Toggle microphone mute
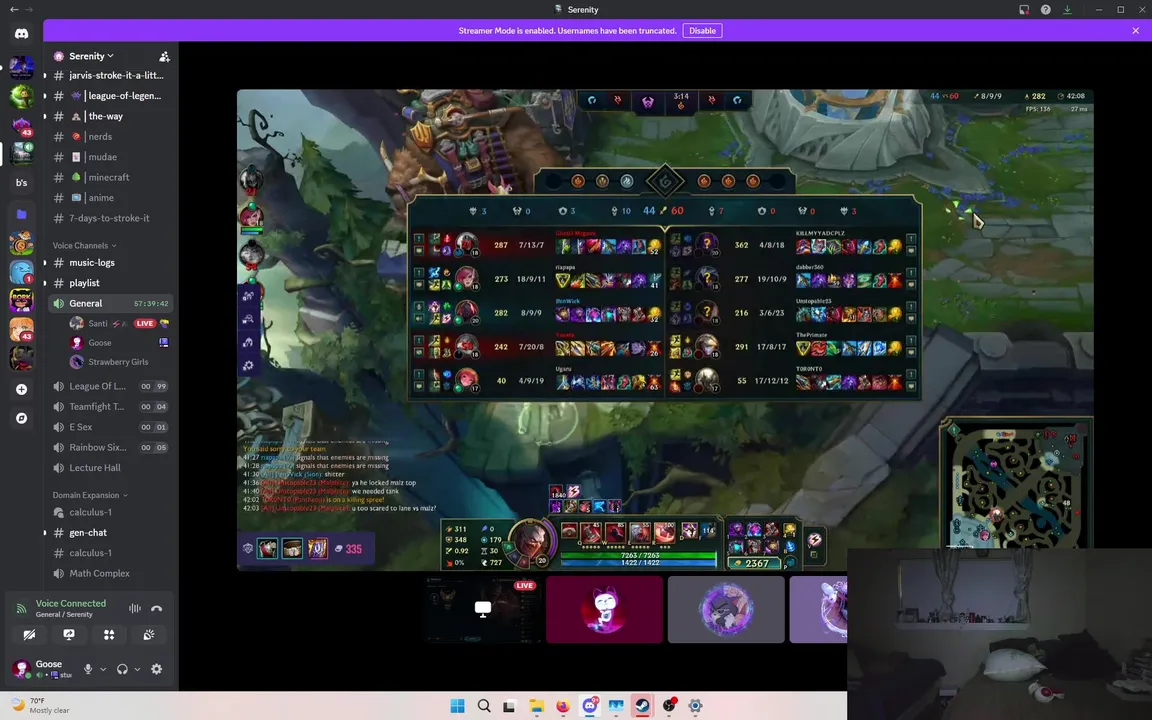 [88, 669]
